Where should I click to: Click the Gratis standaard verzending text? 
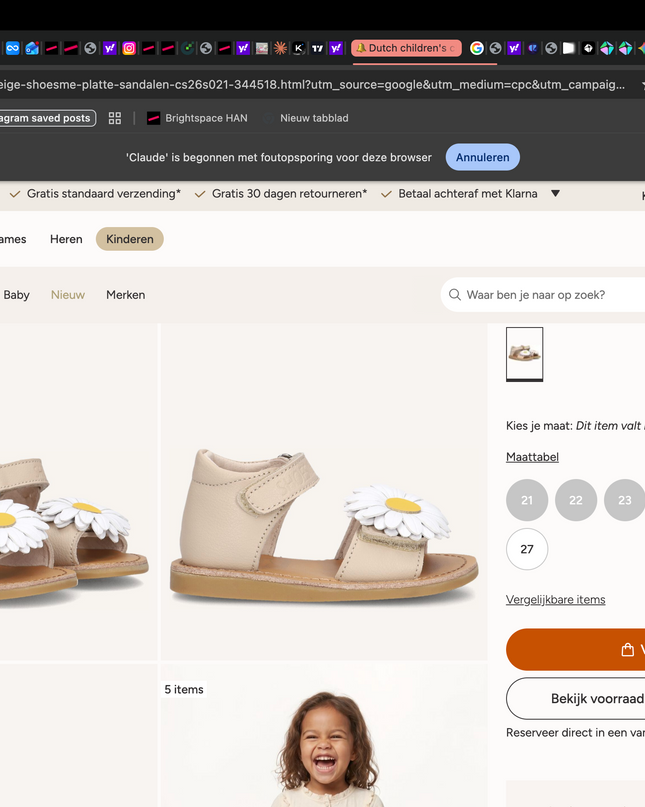click(x=103, y=194)
